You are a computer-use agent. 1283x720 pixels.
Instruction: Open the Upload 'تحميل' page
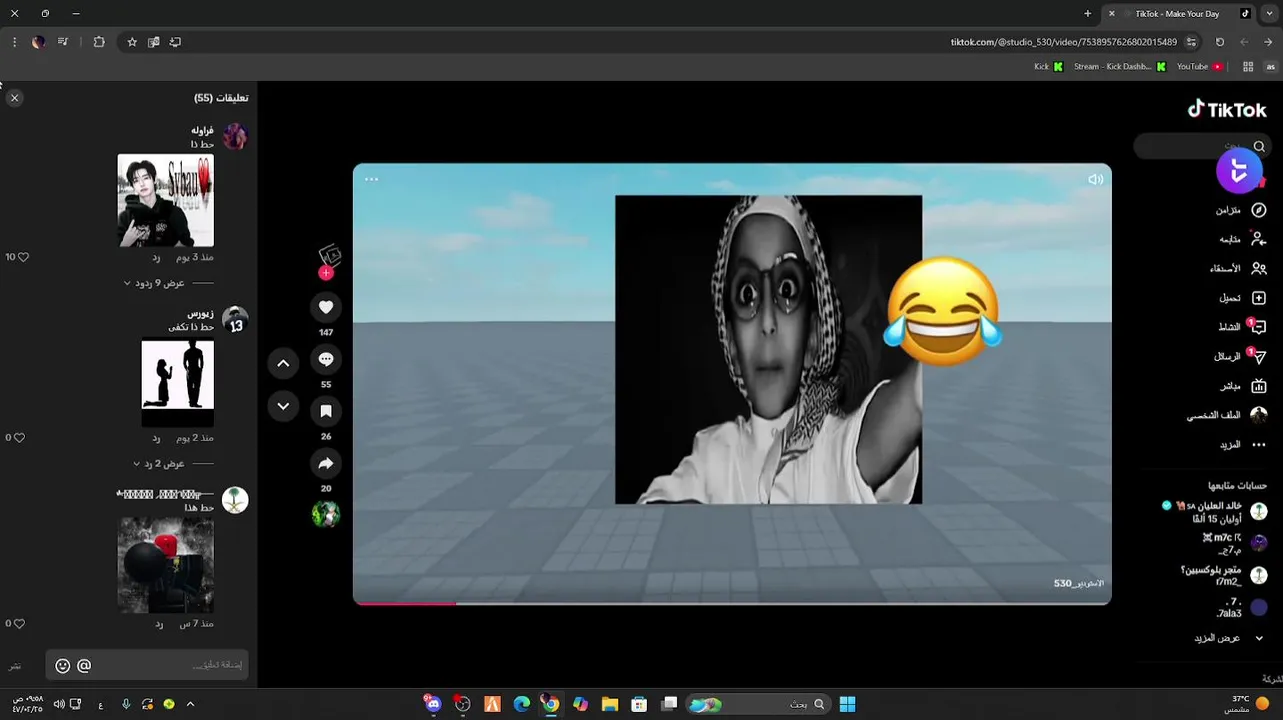point(1242,298)
